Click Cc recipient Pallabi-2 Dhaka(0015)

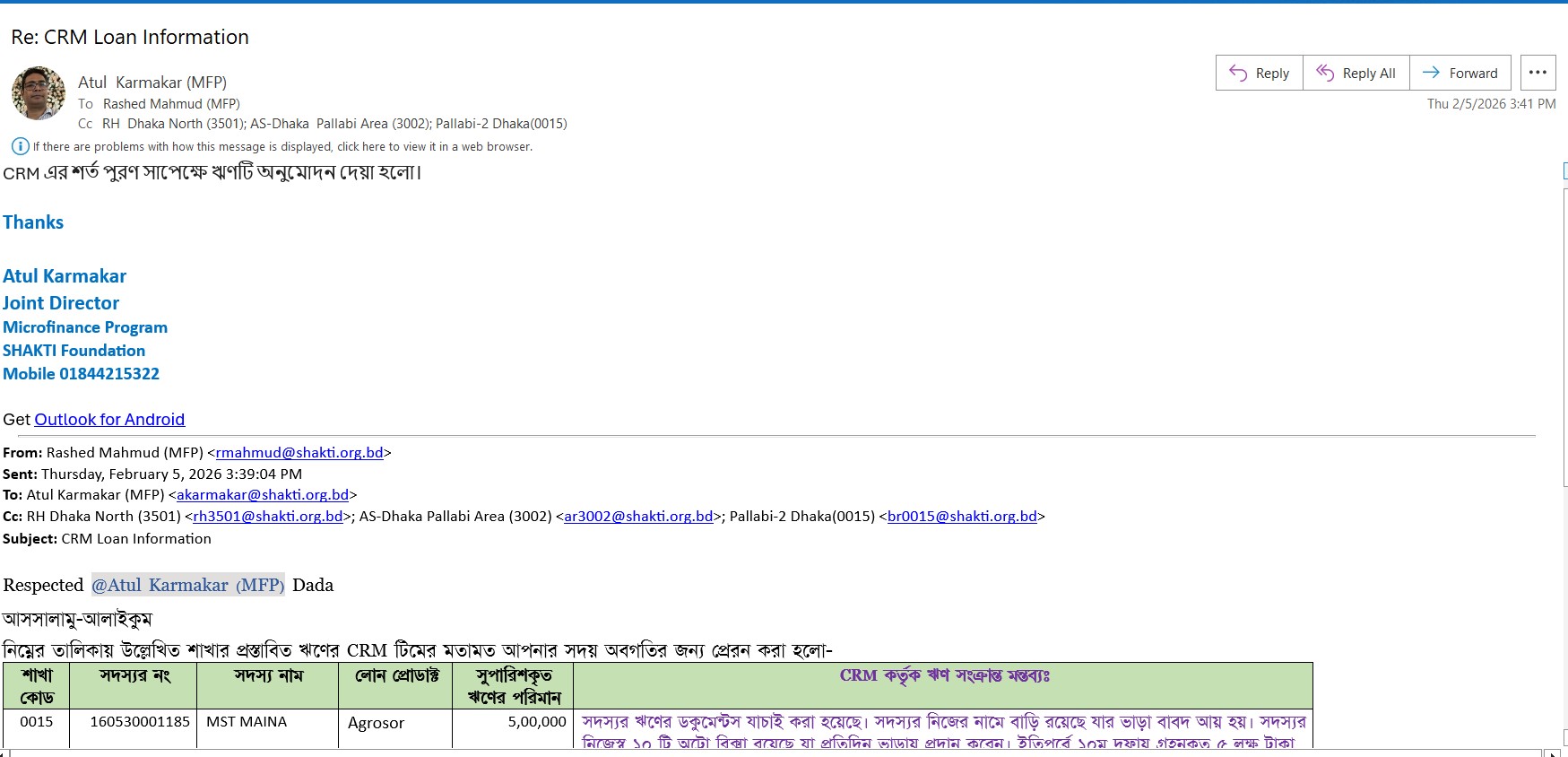click(501, 124)
